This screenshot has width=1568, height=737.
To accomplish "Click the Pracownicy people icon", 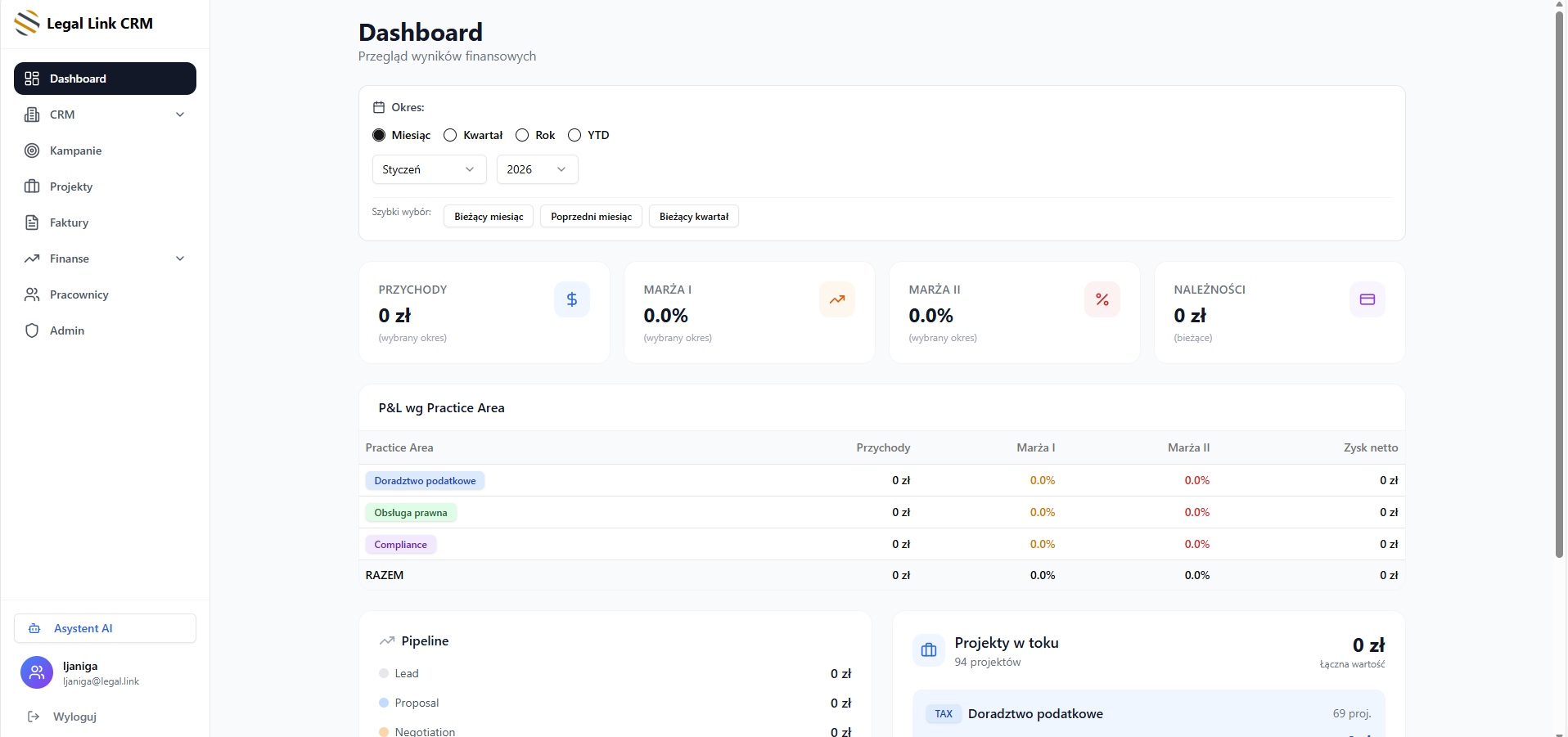I will 32,294.
